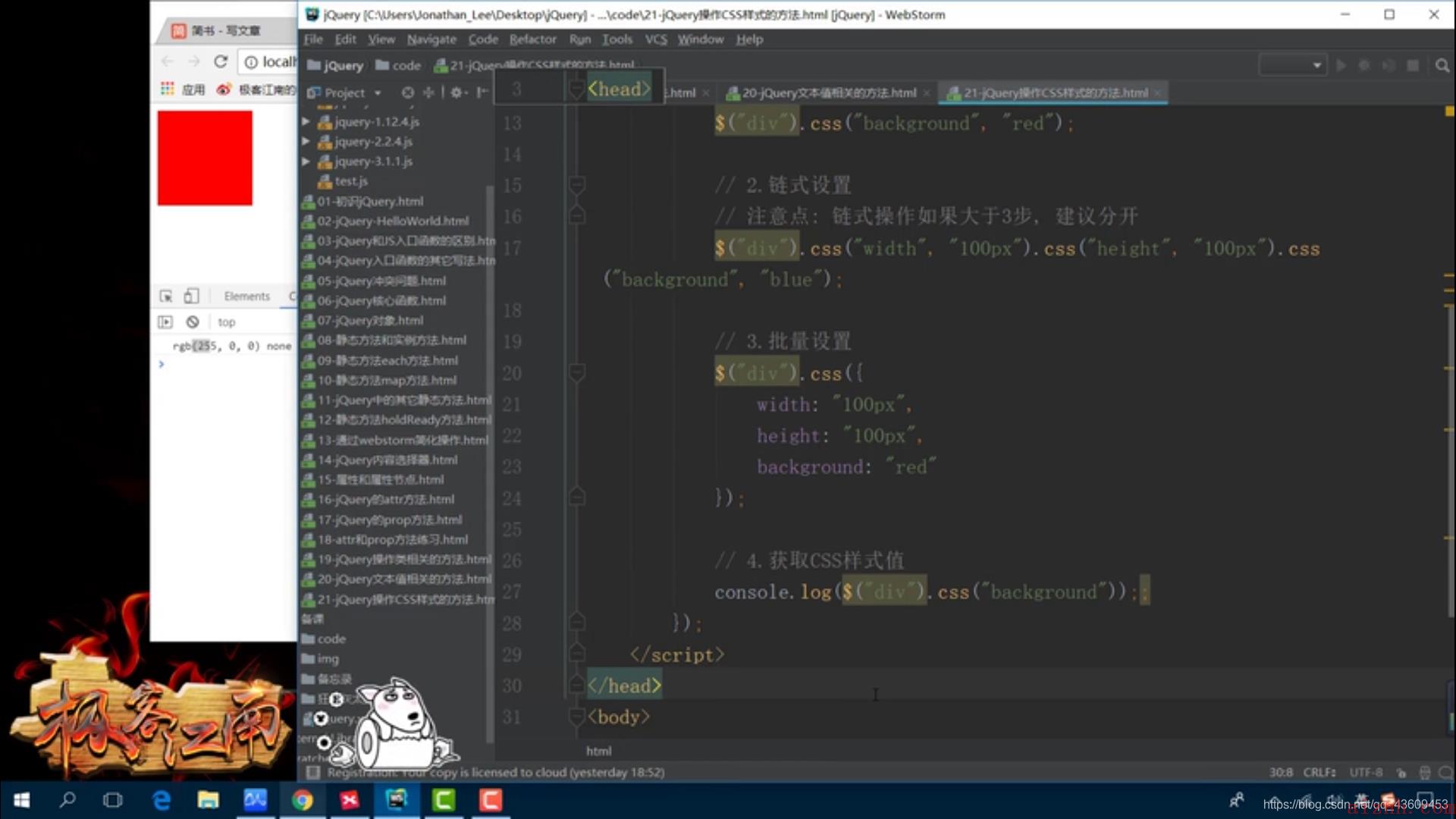
Task: Toggle fold marker at body line 31
Action: [576, 716]
